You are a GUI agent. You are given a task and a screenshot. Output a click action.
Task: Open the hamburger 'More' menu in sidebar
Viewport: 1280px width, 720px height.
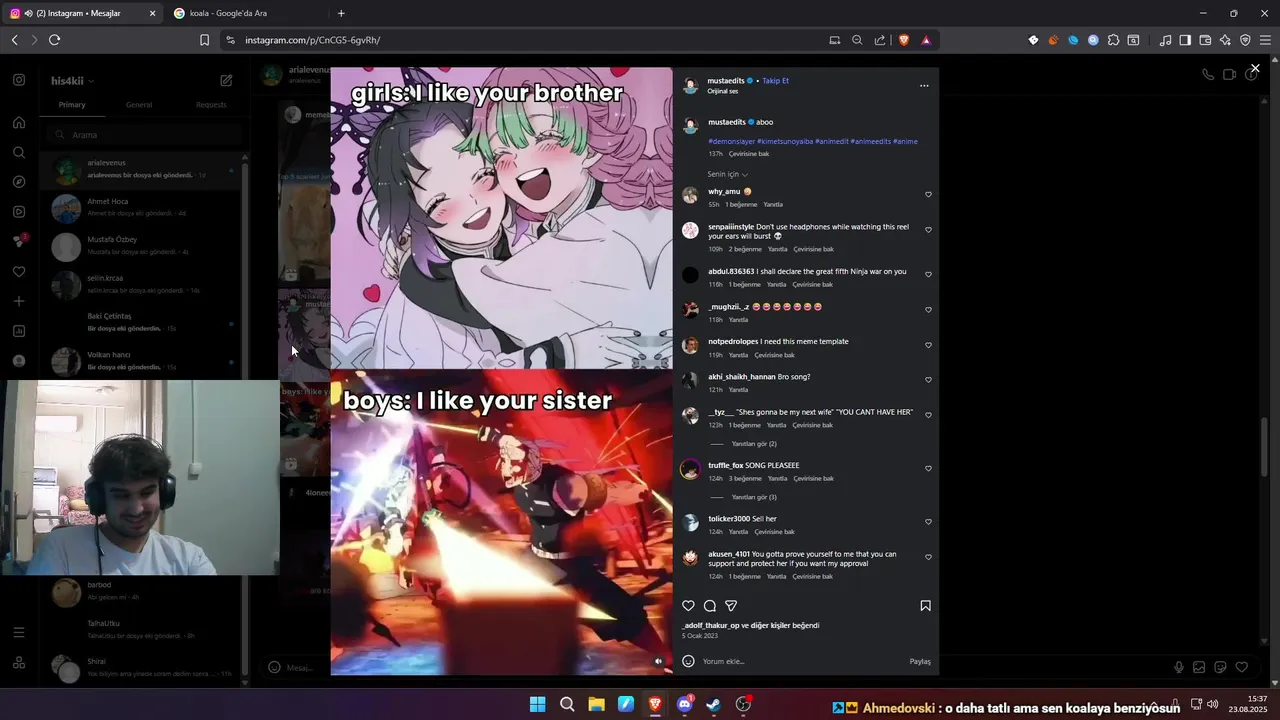coord(19,632)
